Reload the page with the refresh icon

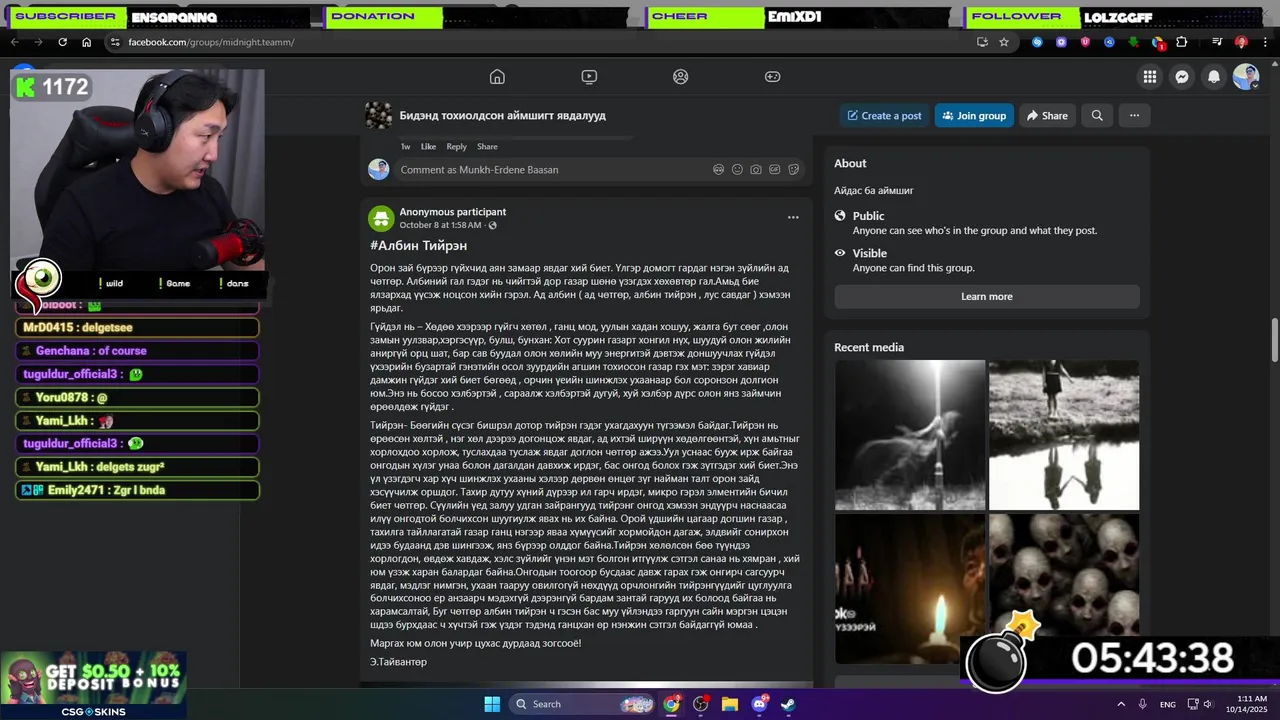point(62,42)
